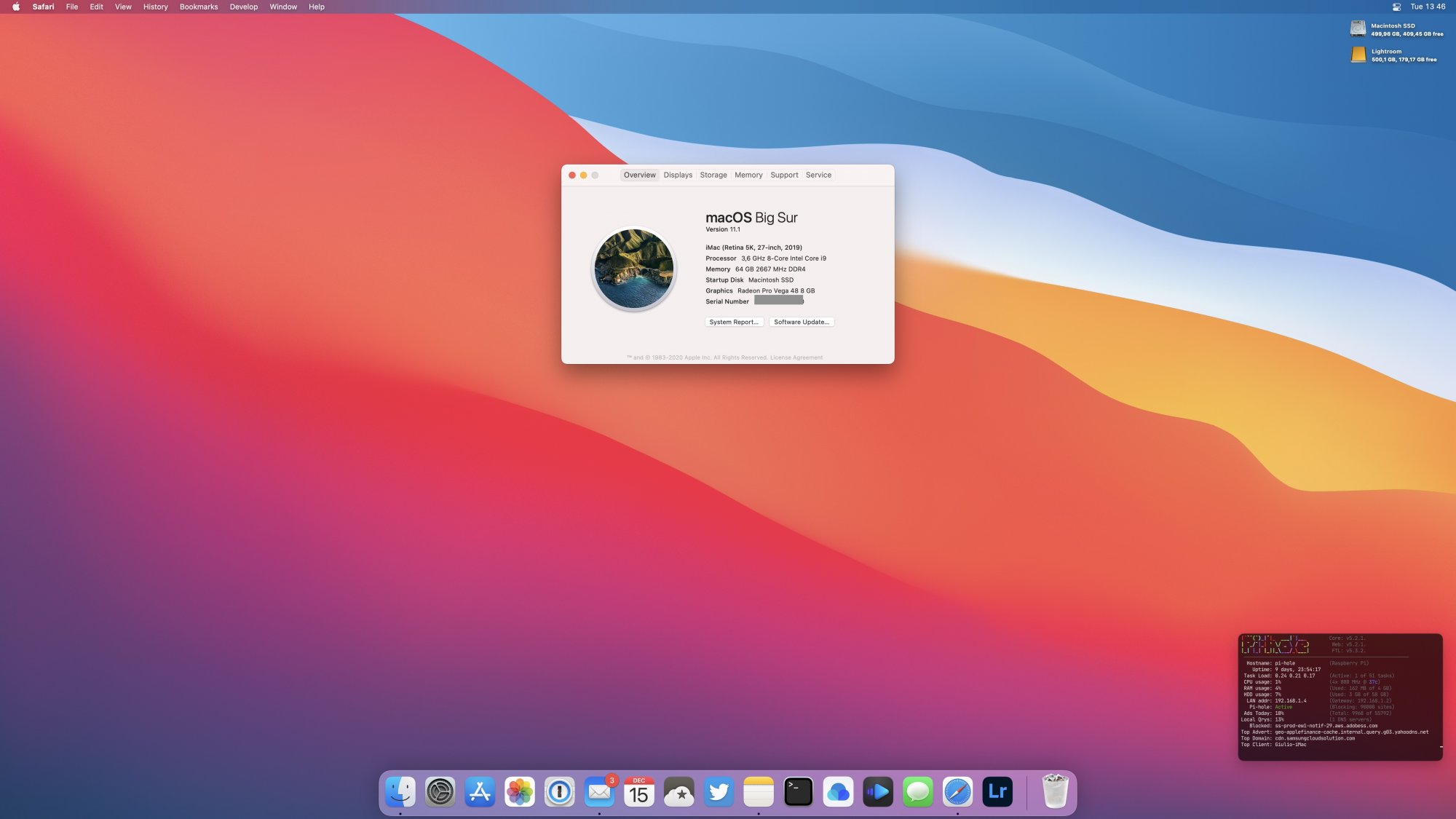Click 'Radeon Pro Vega 48 8 GB' text
This screenshot has width=1456, height=819.
(x=776, y=290)
